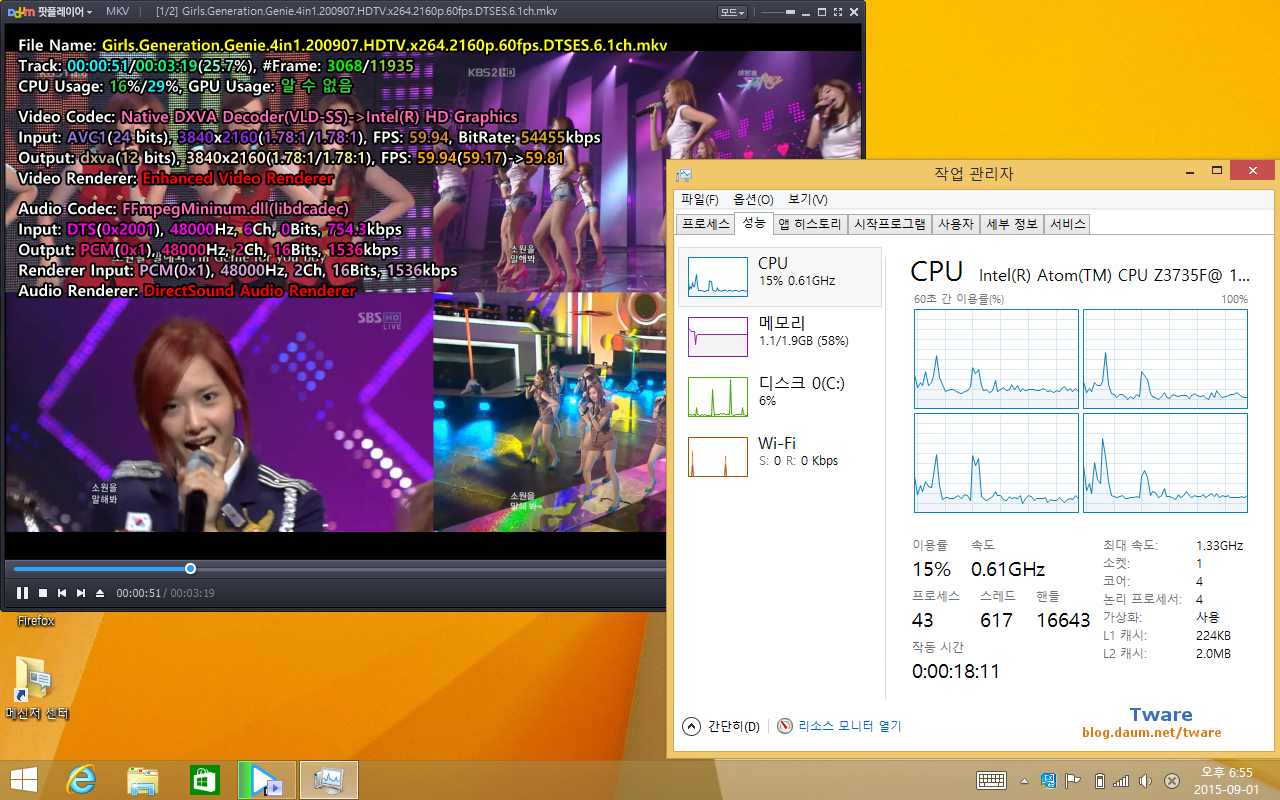Click the bottom-right CPU core graph
The height and width of the screenshot is (800, 1280).
pyautogui.click(x=1165, y=463)
